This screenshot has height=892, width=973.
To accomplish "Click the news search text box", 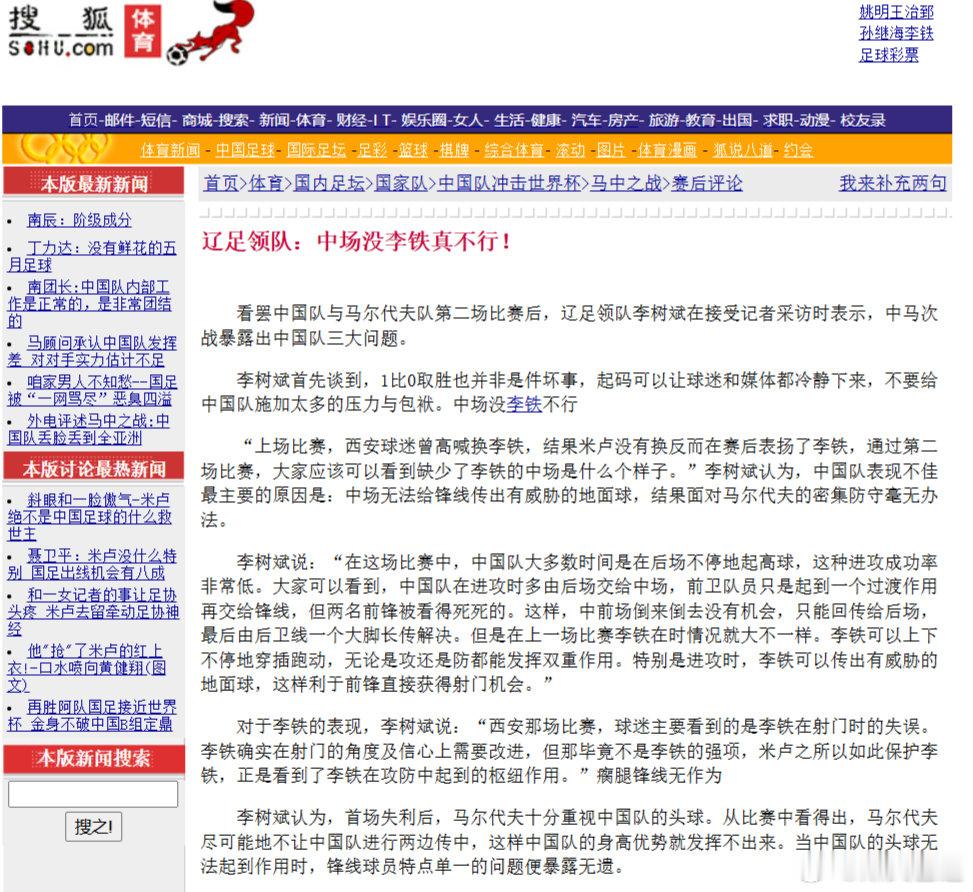I will click(x=93, y=794).
